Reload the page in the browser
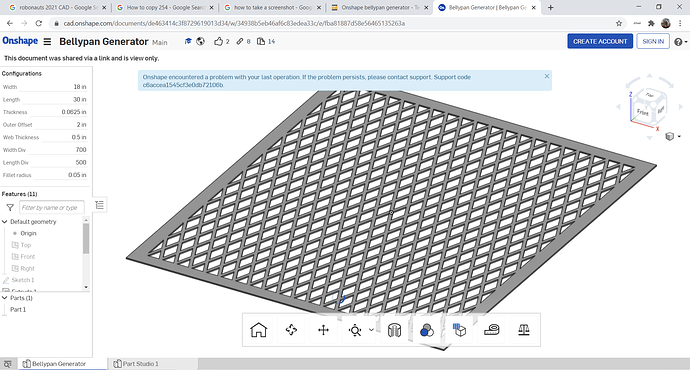Screen dimensions: 690x370 (x=39, y=23)
